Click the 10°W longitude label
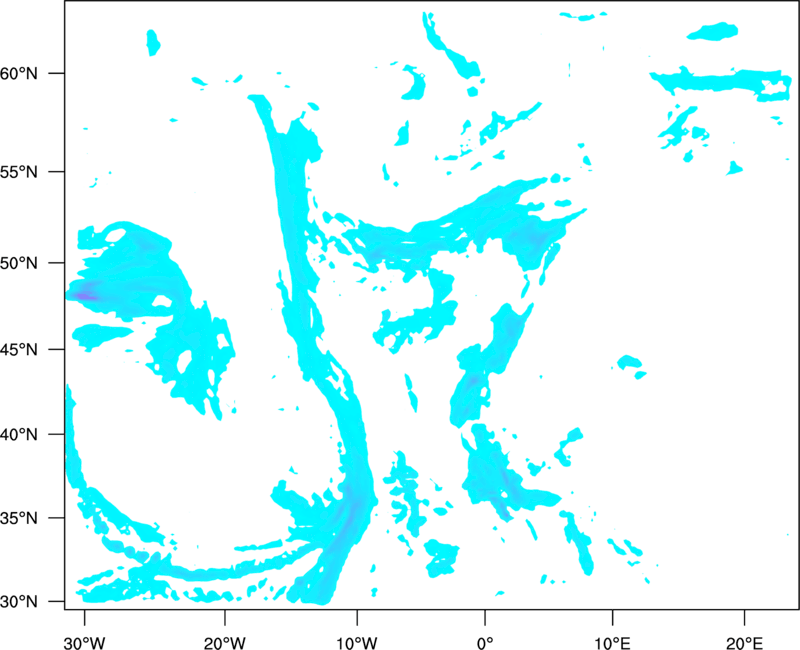The image size is (800, 650). tap(357, 643)
